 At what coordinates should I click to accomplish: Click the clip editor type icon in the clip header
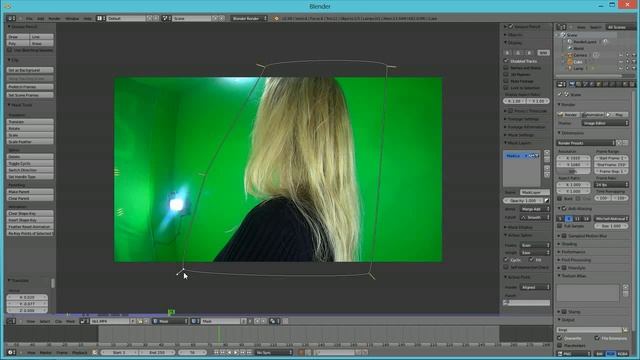[10, 321]
